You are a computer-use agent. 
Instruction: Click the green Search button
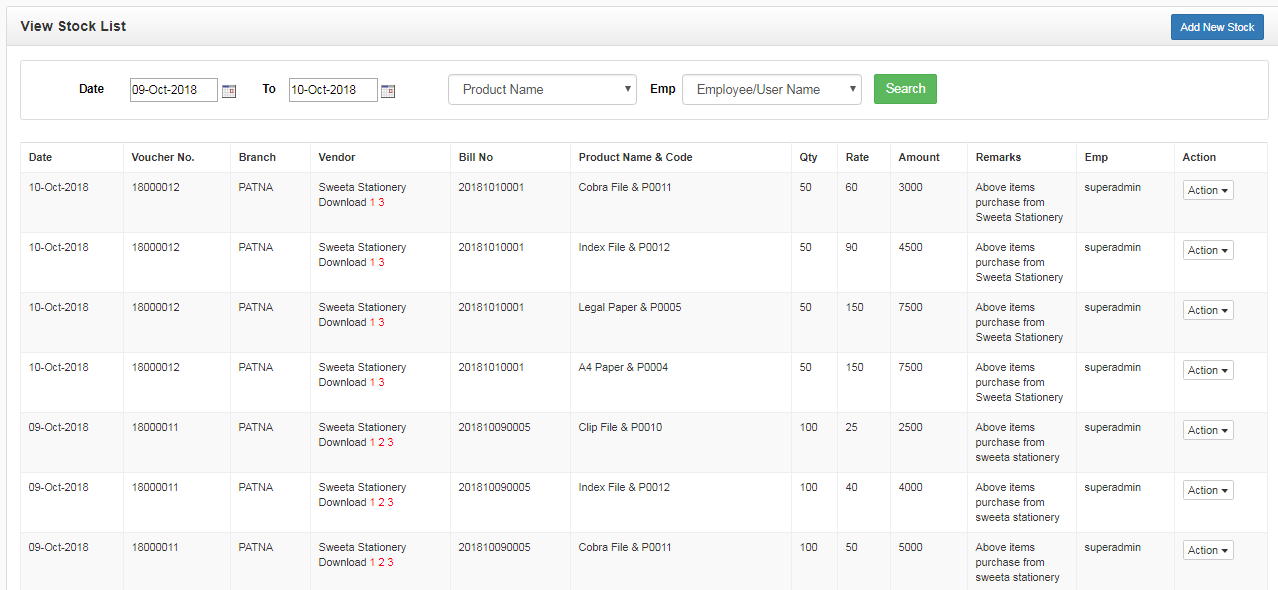[905, 89]
